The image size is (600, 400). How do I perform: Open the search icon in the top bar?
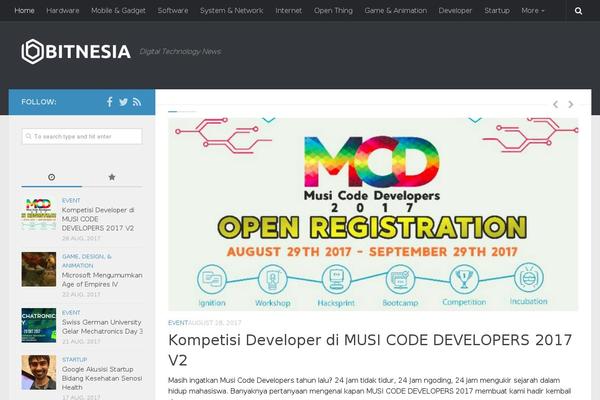coord(578,11)
